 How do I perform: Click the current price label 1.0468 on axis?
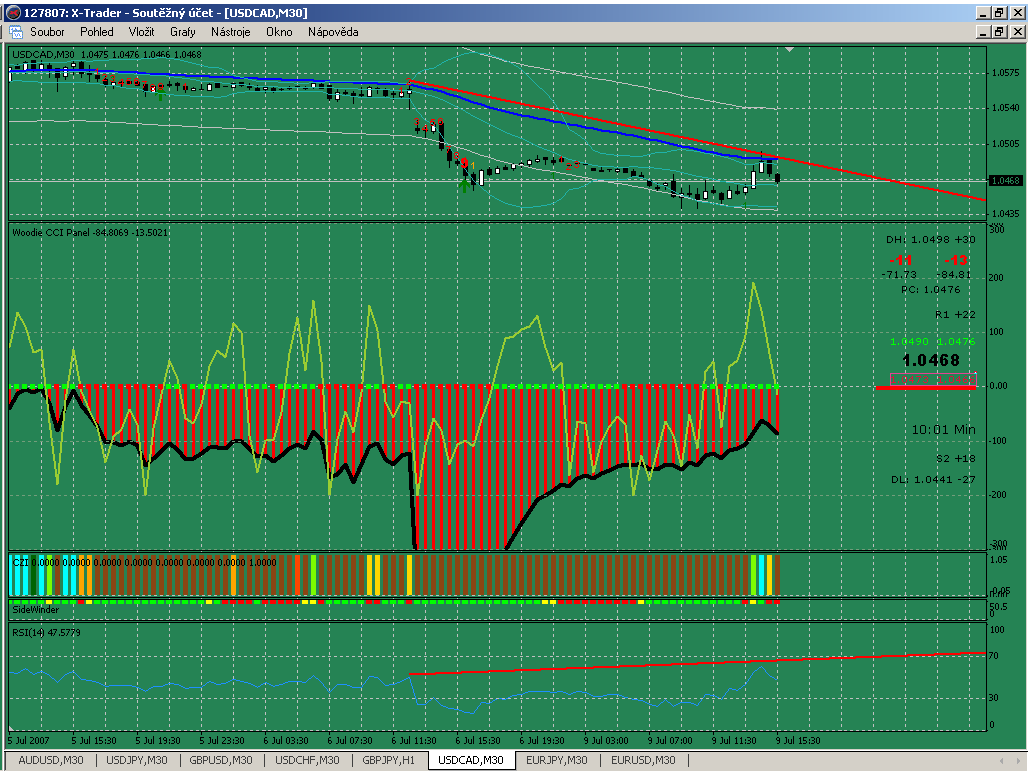pyautogui.click(x=1006, y=180)
